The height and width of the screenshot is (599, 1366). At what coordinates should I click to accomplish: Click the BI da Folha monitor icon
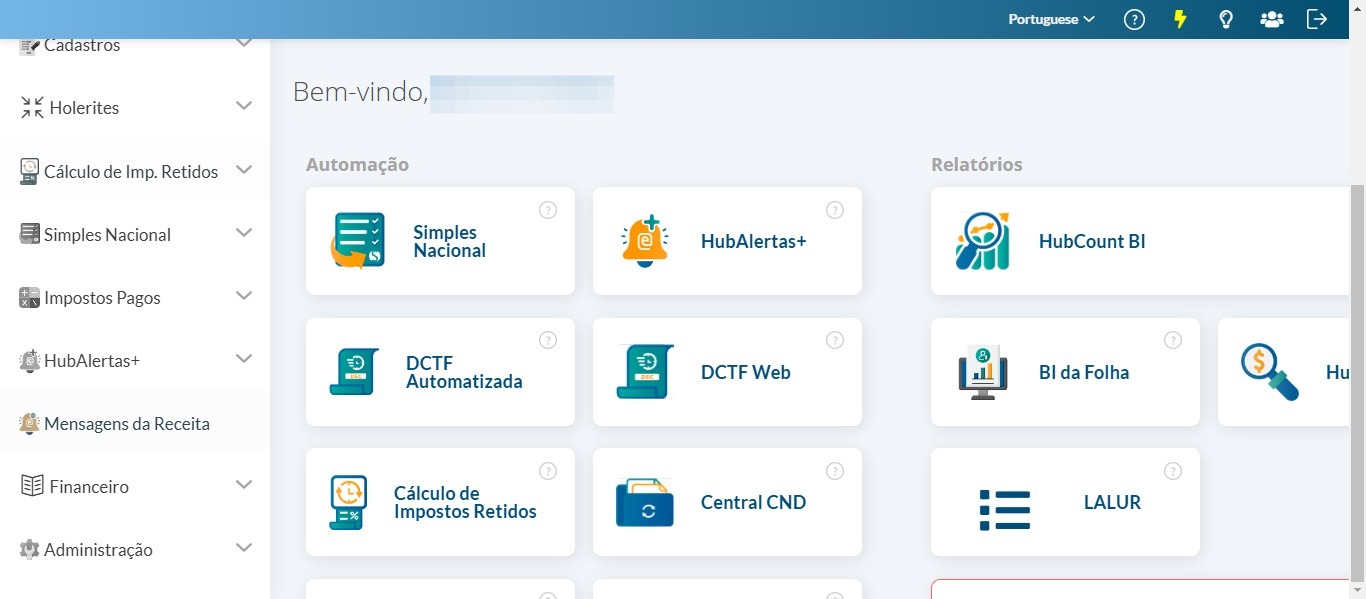pyautogui.click(x=983, y=372)
